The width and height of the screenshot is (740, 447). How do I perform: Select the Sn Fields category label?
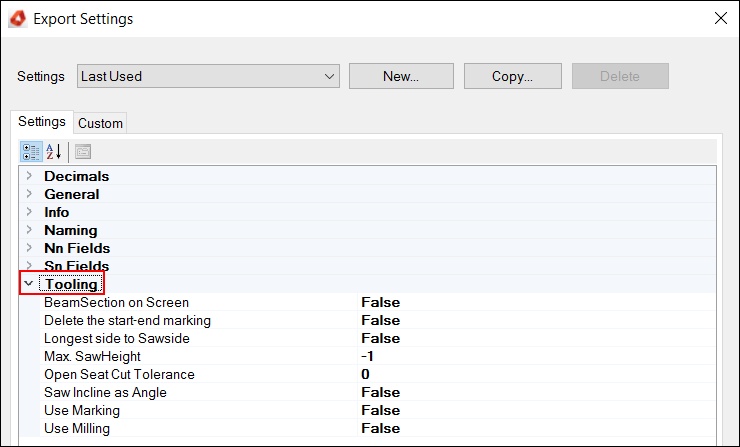pos(76,266)
